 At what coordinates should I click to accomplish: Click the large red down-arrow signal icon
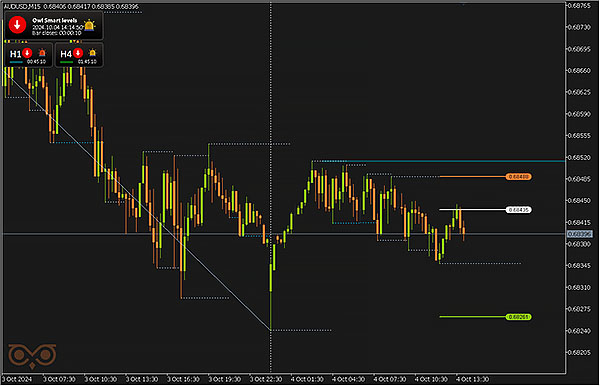[17, 25]
